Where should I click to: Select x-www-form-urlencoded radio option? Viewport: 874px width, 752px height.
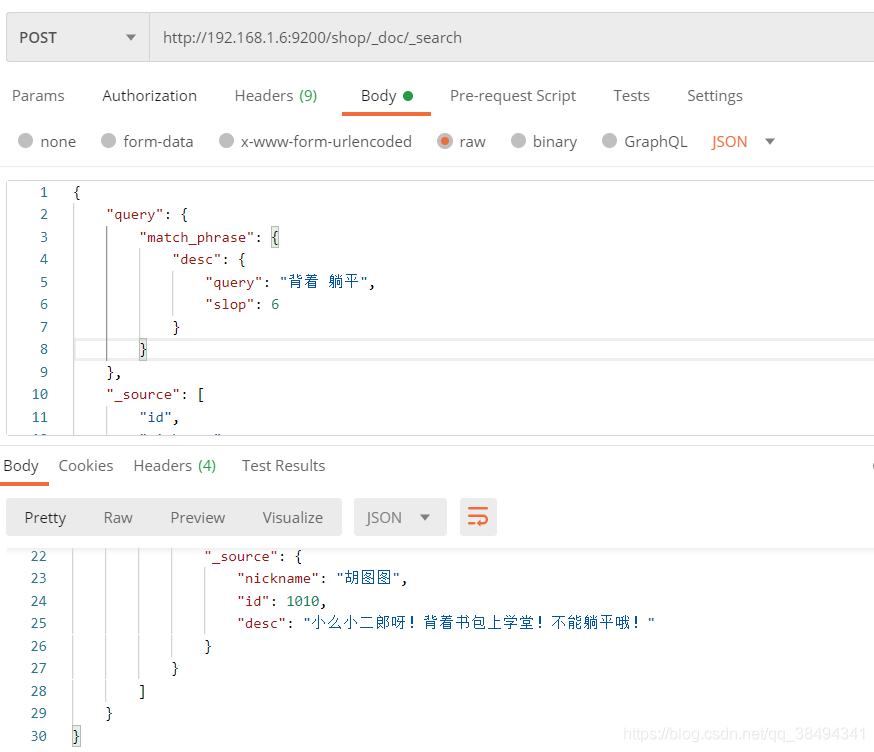(x=227, y=141)
